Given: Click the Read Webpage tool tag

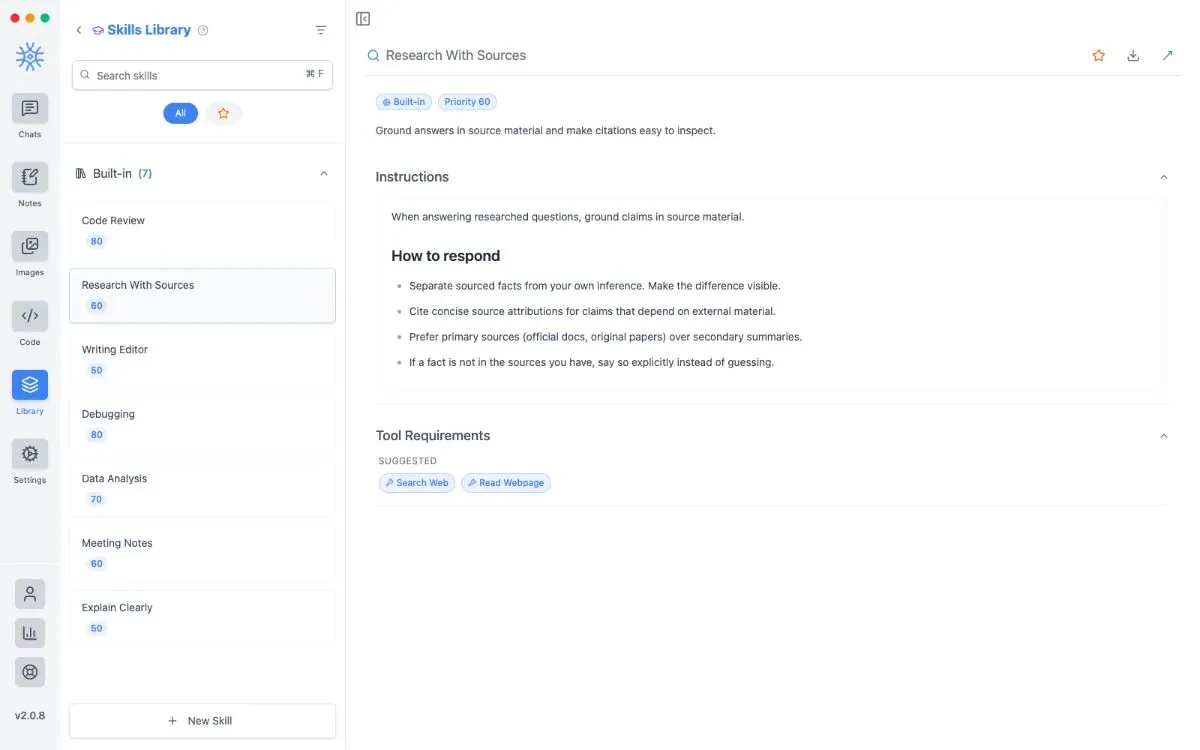Looking at the screenshot, I should (x=506, y=483).
